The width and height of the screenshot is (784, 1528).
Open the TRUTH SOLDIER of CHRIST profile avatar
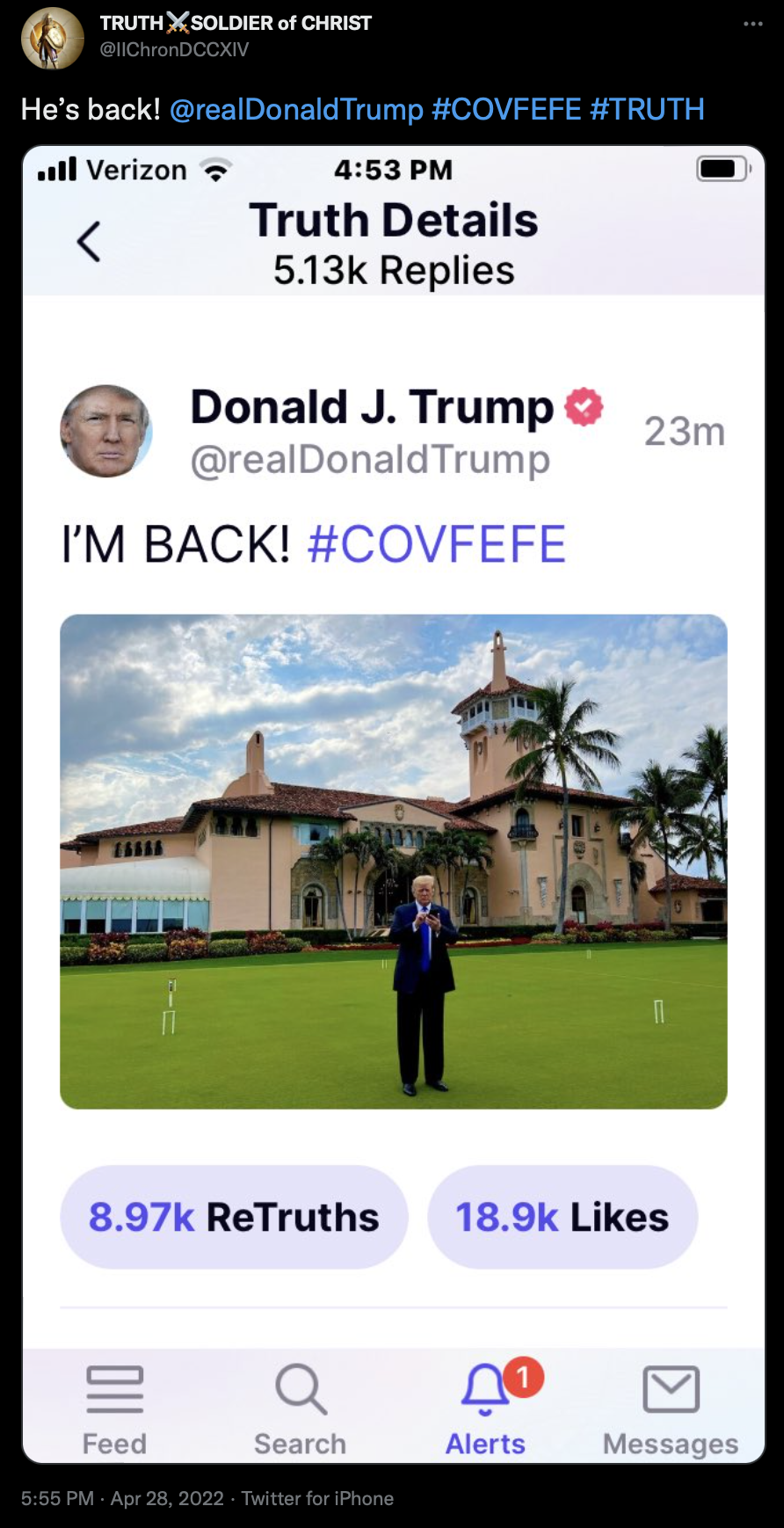pos(53,38)
